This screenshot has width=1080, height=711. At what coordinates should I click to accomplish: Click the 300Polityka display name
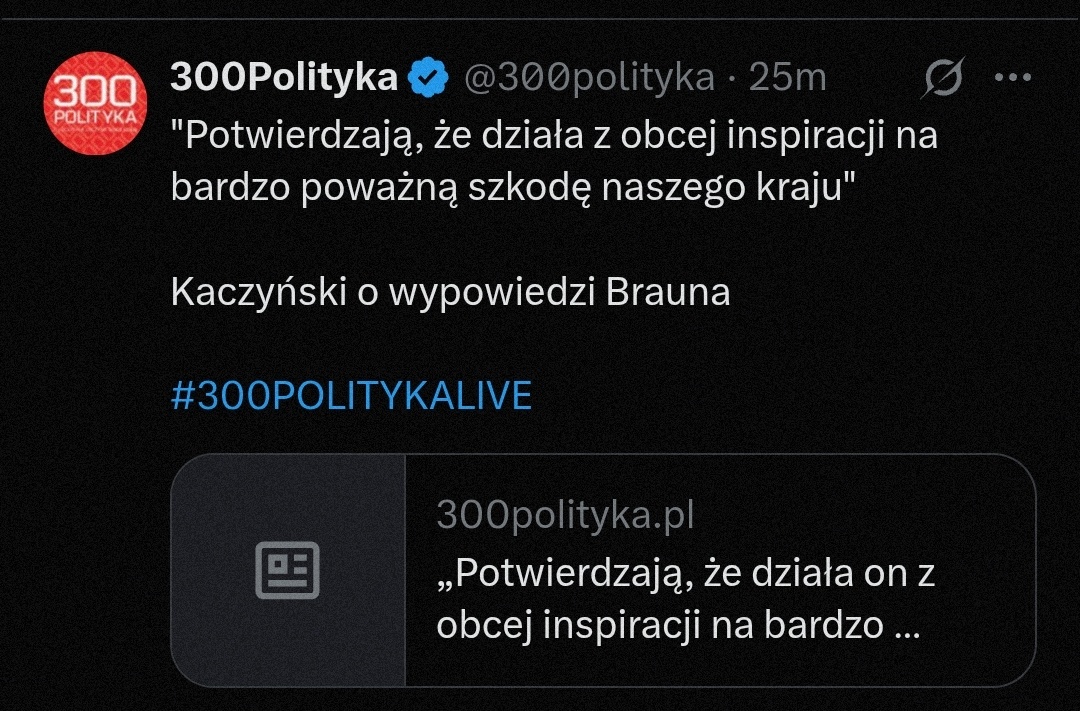tap(284, 77)
